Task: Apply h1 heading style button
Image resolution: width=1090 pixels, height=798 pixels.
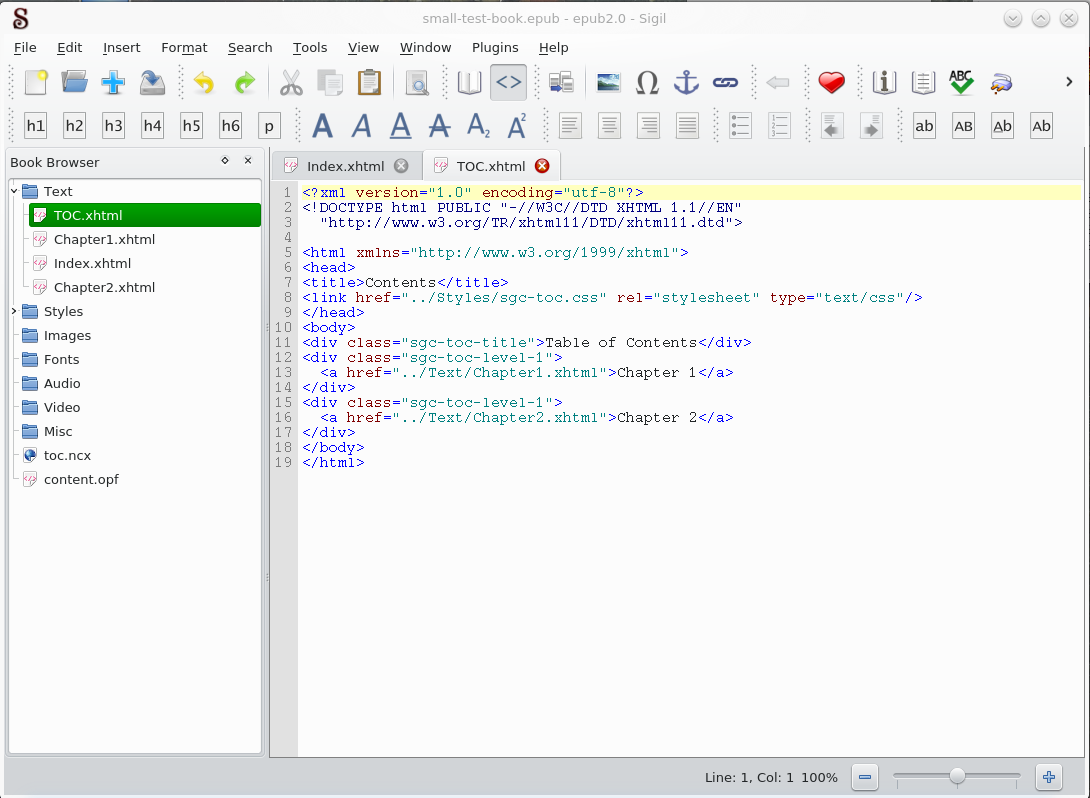Action: point(35,126)
